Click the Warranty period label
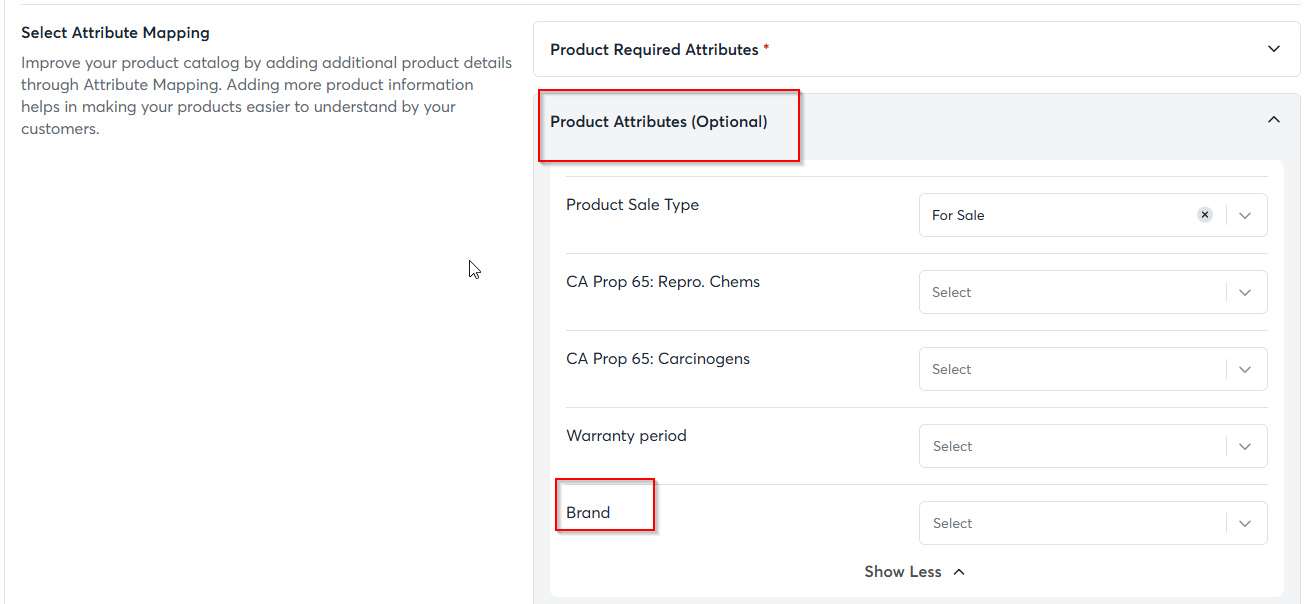Image resolution: width=1308 pixels, height=604 pixels. 626,436
